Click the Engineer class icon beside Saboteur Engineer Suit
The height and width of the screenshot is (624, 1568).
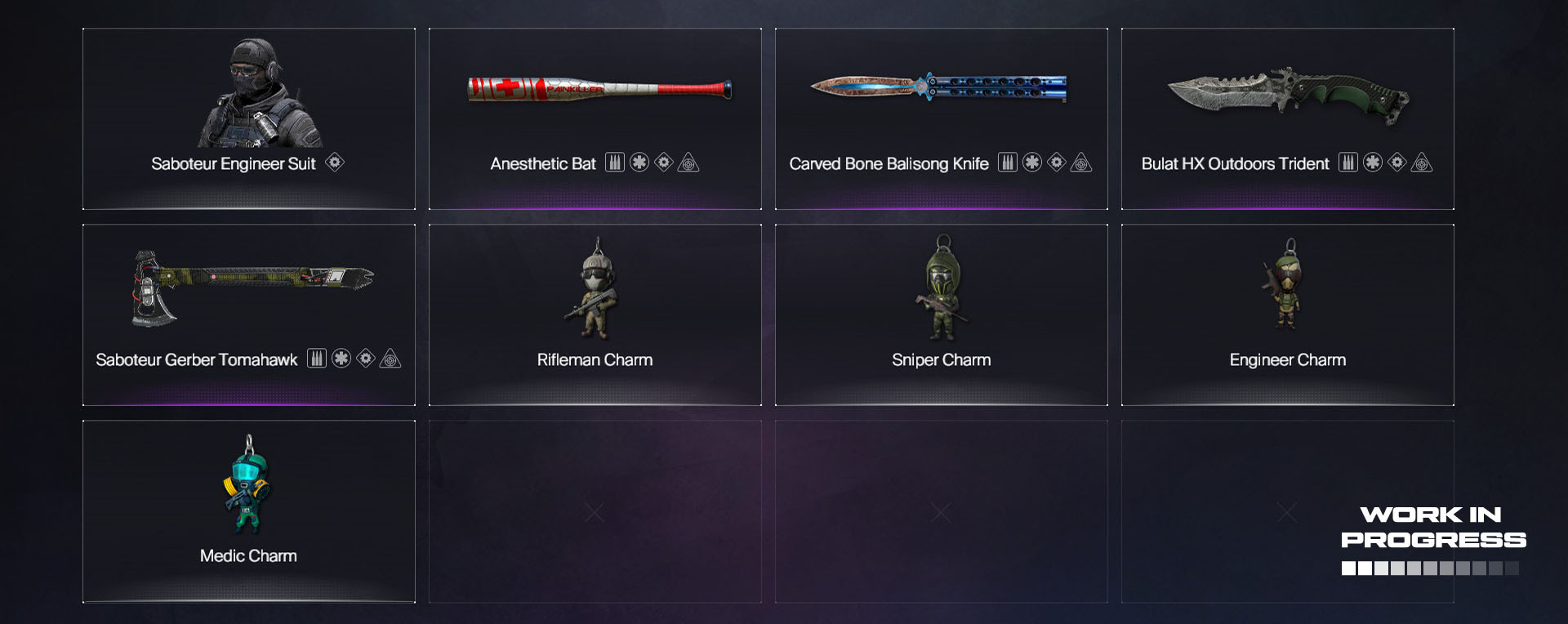335,163
